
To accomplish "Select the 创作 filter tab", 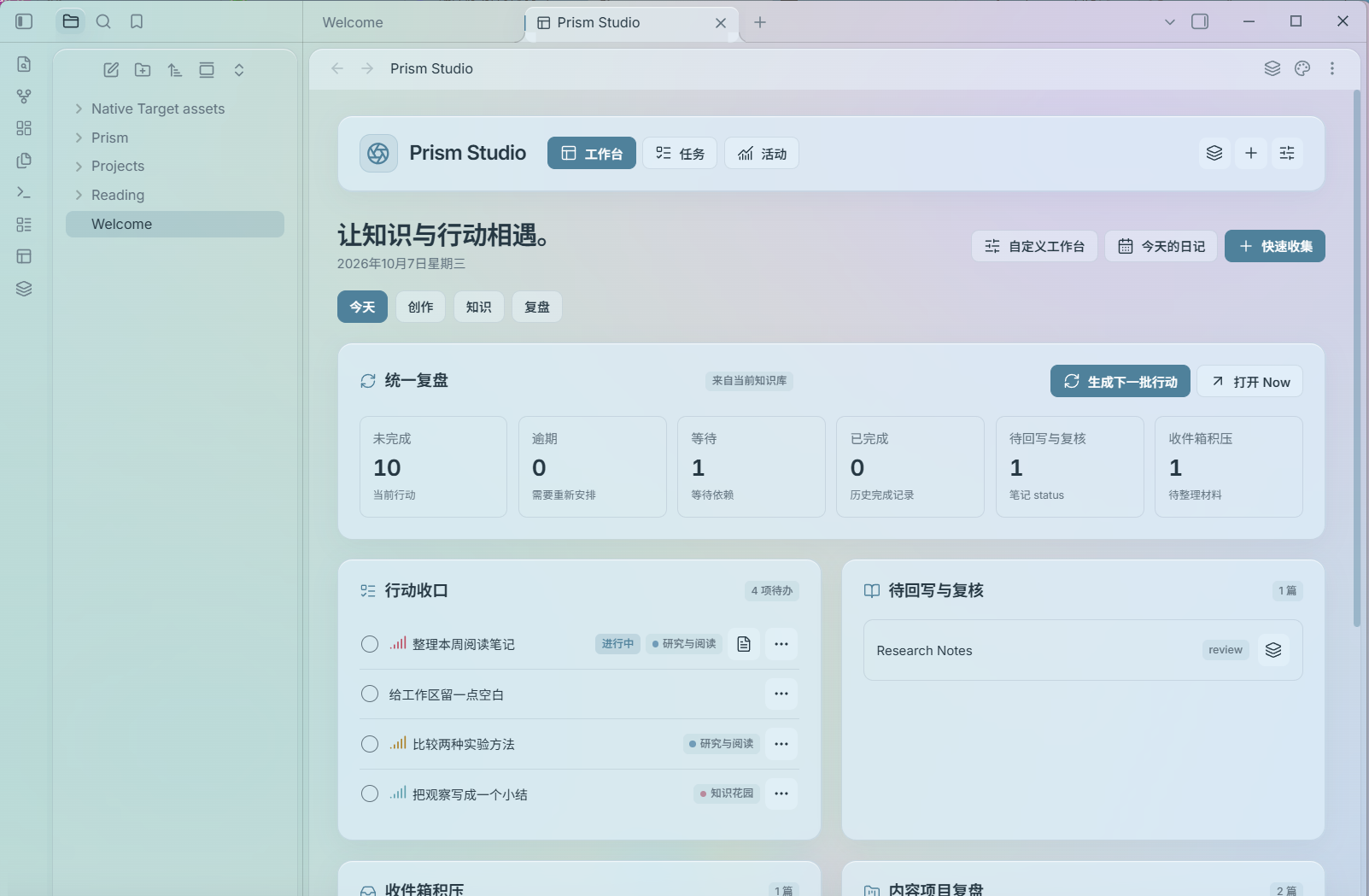I will pos(420,307).
